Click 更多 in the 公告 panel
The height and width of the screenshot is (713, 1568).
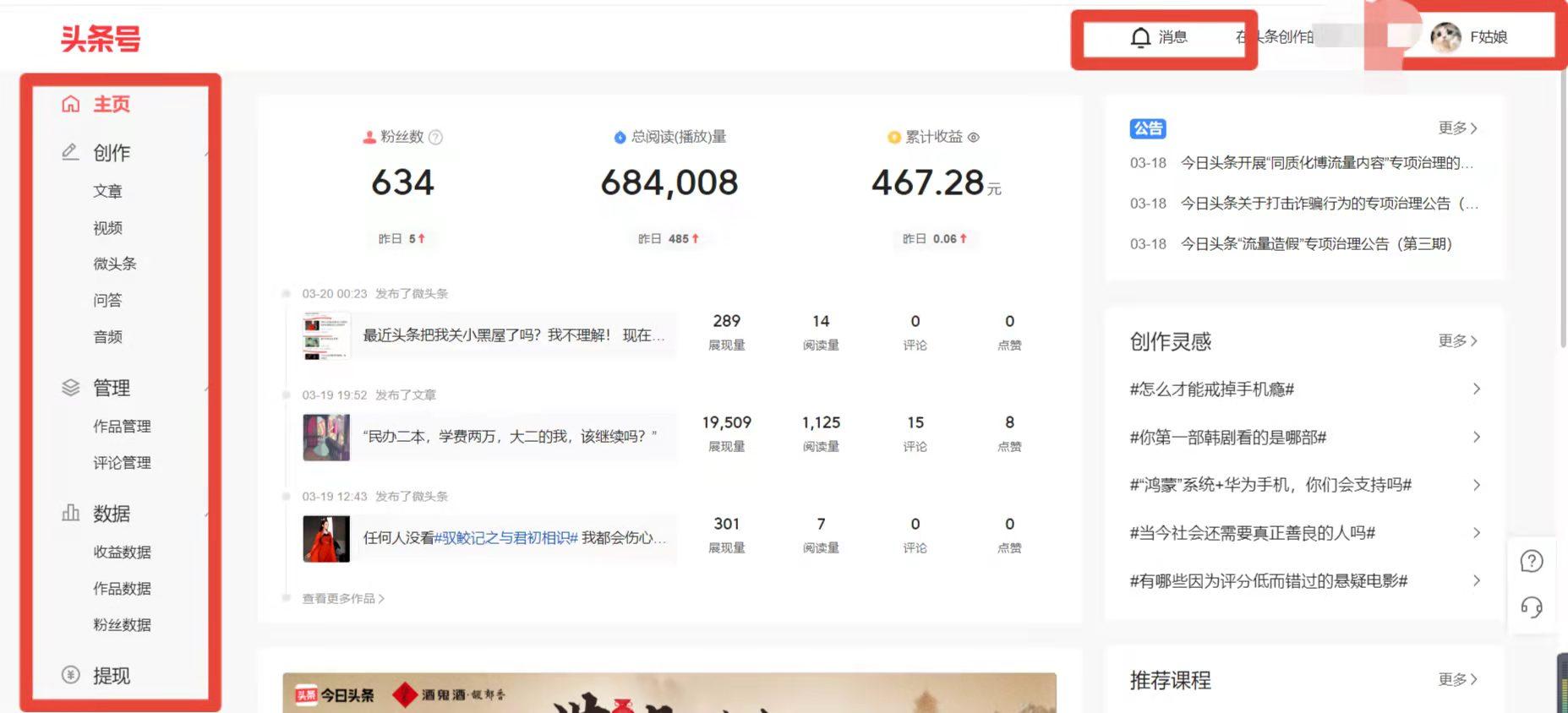(1458, 128)
